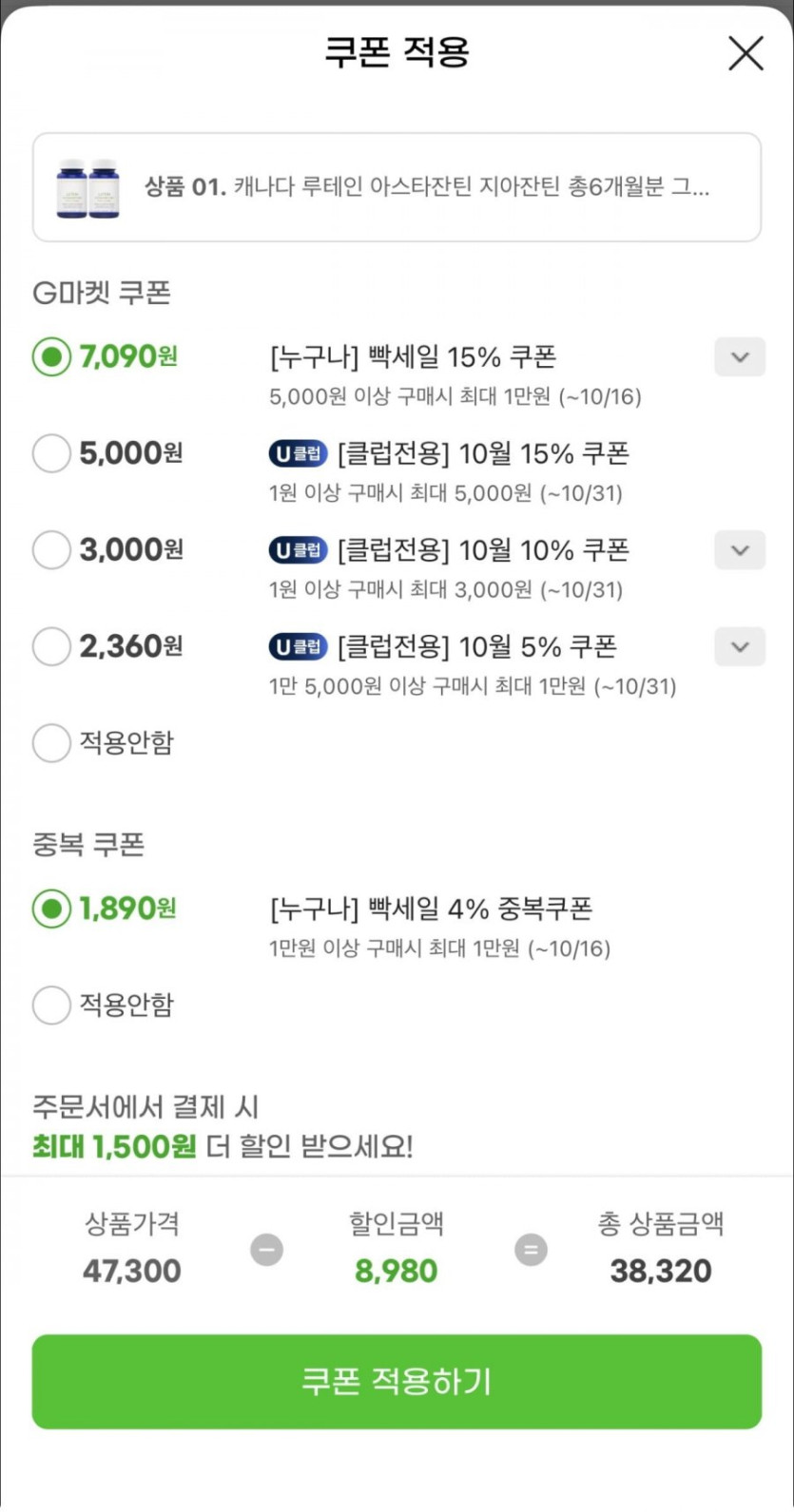Select the 1,890원 4% 중복쿠폰
The height and width of the screenshot is (1512, 794).
click(51, 909)
